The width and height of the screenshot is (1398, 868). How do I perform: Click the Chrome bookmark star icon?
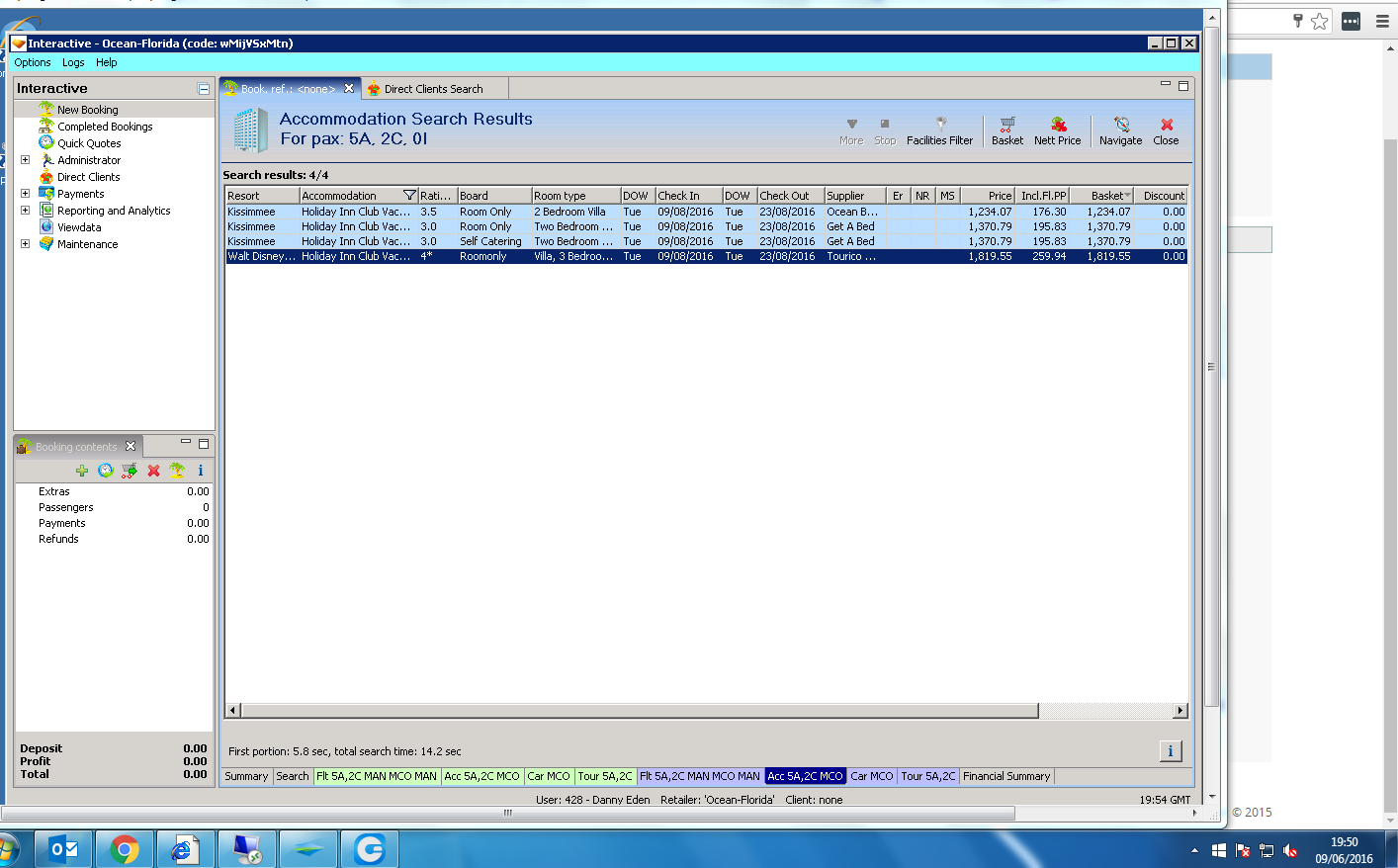coord(1320,21)
